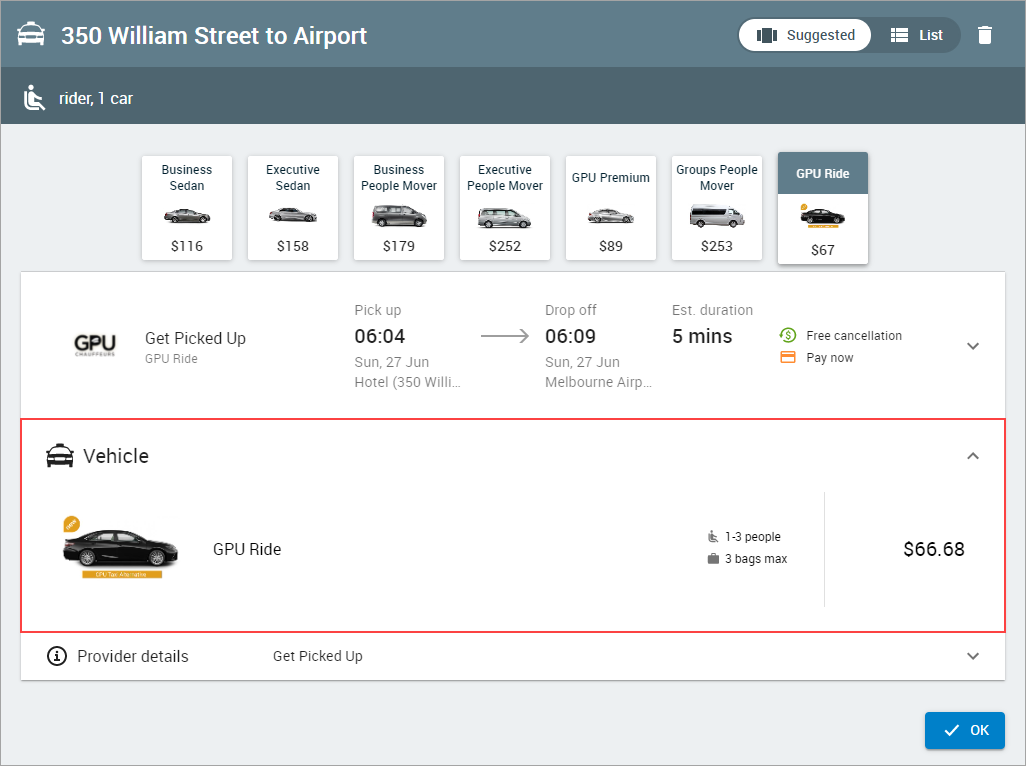Click the GPU Ride vehicle name in the Vehicle section
This screenshot has width=1026, height=766.
click(x=247, y=549)
